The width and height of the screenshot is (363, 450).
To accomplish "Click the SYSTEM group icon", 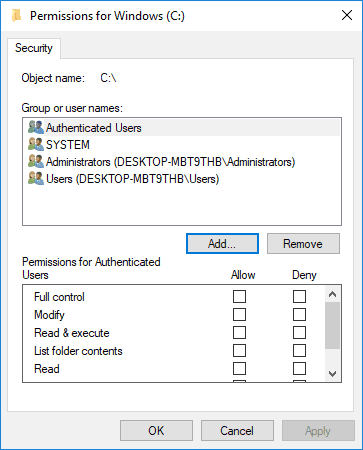I will 36,145.
